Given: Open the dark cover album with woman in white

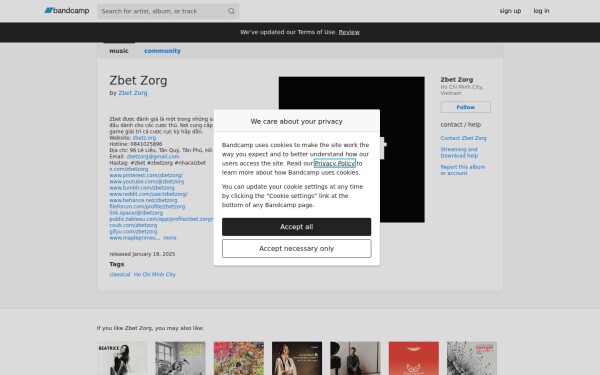Looking at the screenshot, I should (x=297, y=358).
